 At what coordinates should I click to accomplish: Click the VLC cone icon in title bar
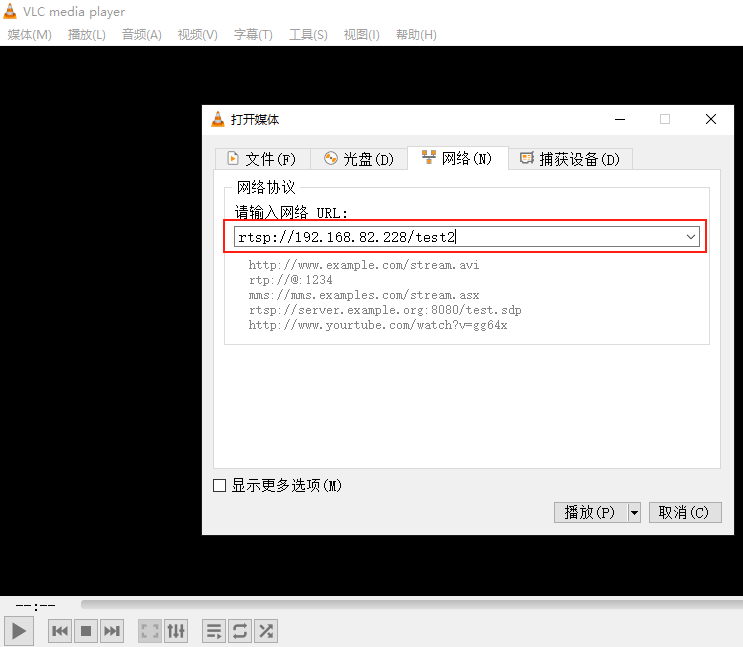click(x=10, y=11)
